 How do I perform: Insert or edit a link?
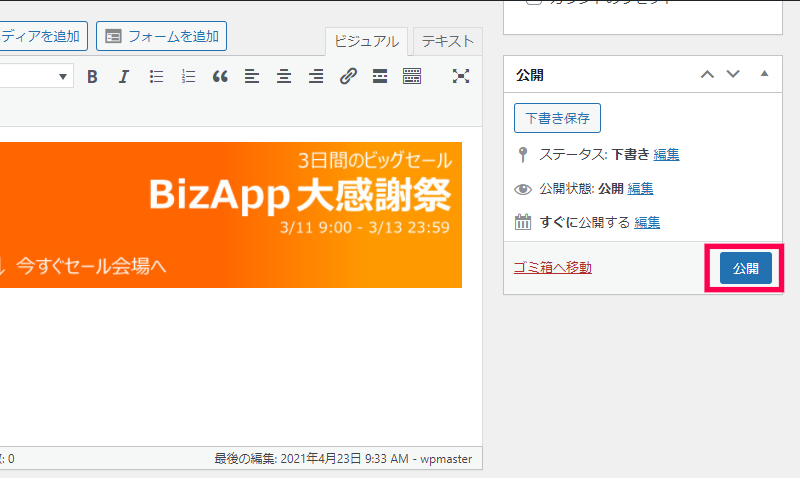pyautogui.click(x=348, y=77)
